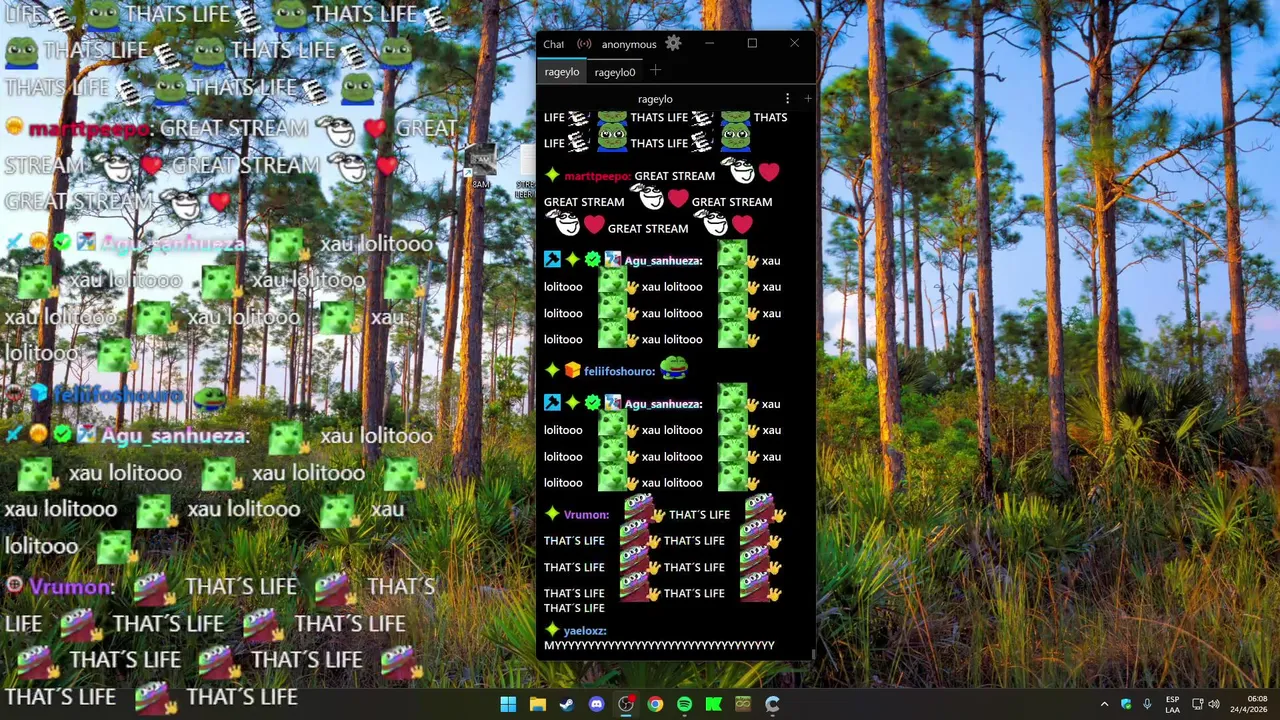Image resolution: width=1280 pixels, height=720 pixels.
Task: Open Discord from the taskbar
Action: pyautogui.click(x=596, y=704)
